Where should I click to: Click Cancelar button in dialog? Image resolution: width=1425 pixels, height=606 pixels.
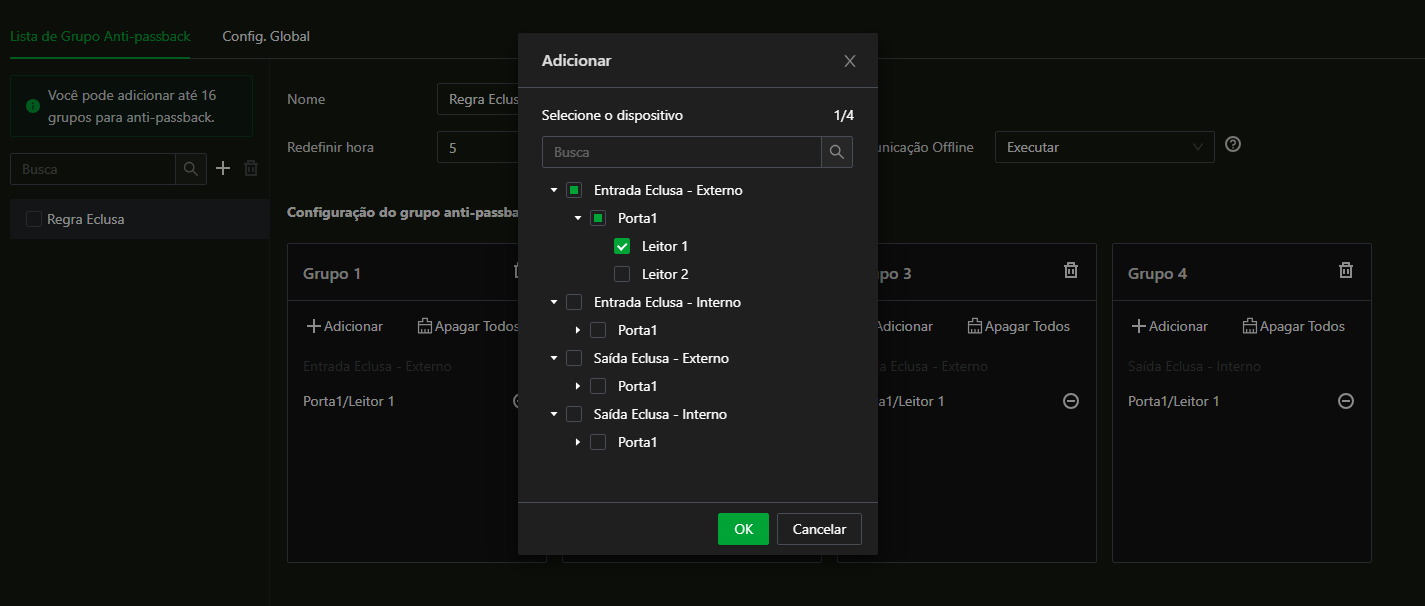tap(819, 529)
